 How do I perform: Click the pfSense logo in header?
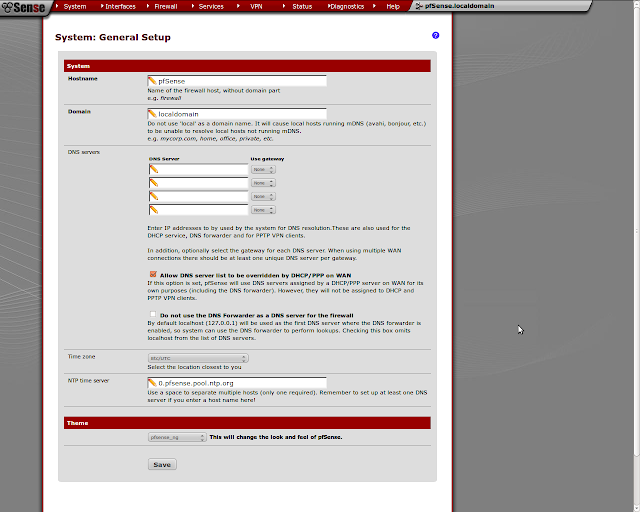click(23, 7)
